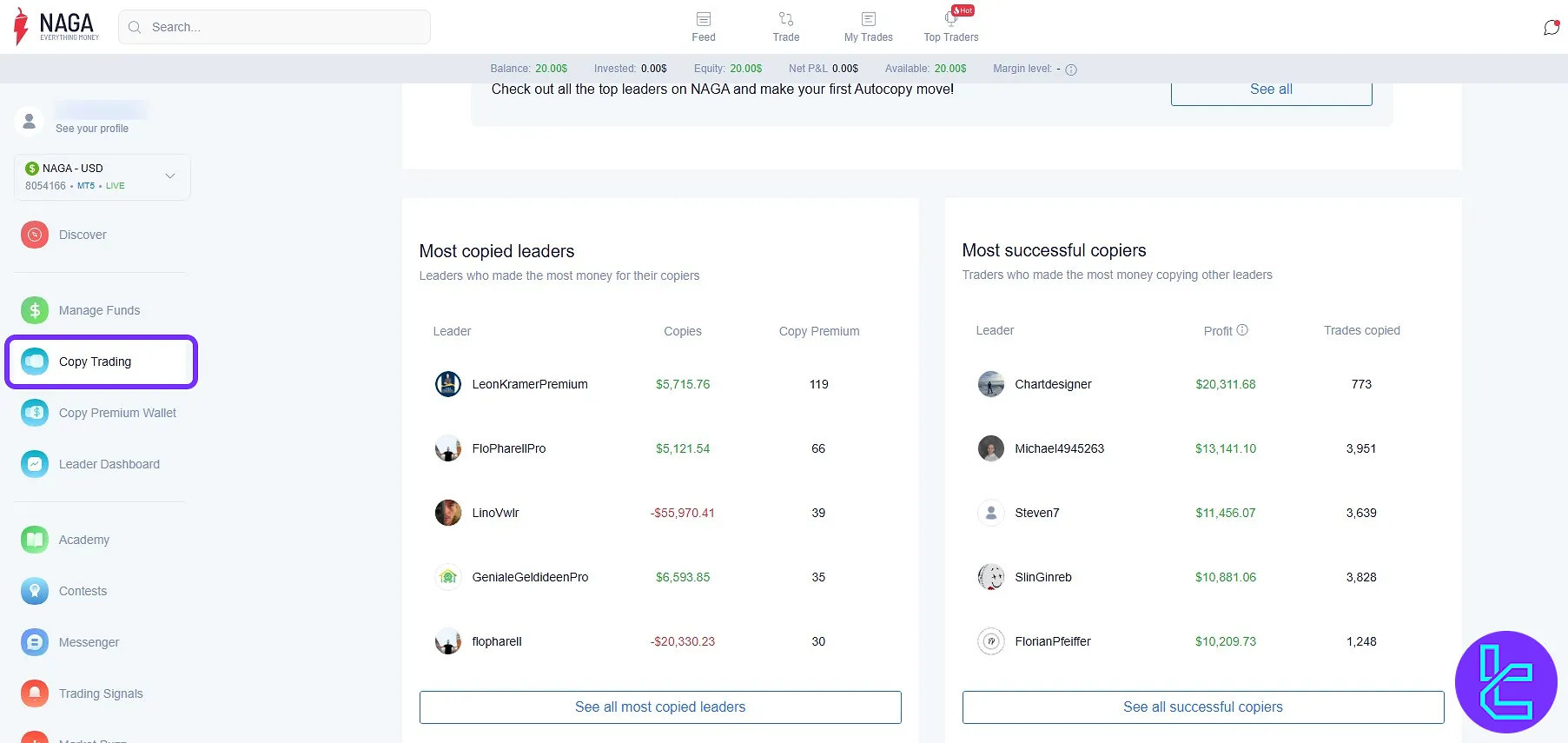
Task: Click the Steven7 default avatar icon
Action: click(x=991, y=513)
